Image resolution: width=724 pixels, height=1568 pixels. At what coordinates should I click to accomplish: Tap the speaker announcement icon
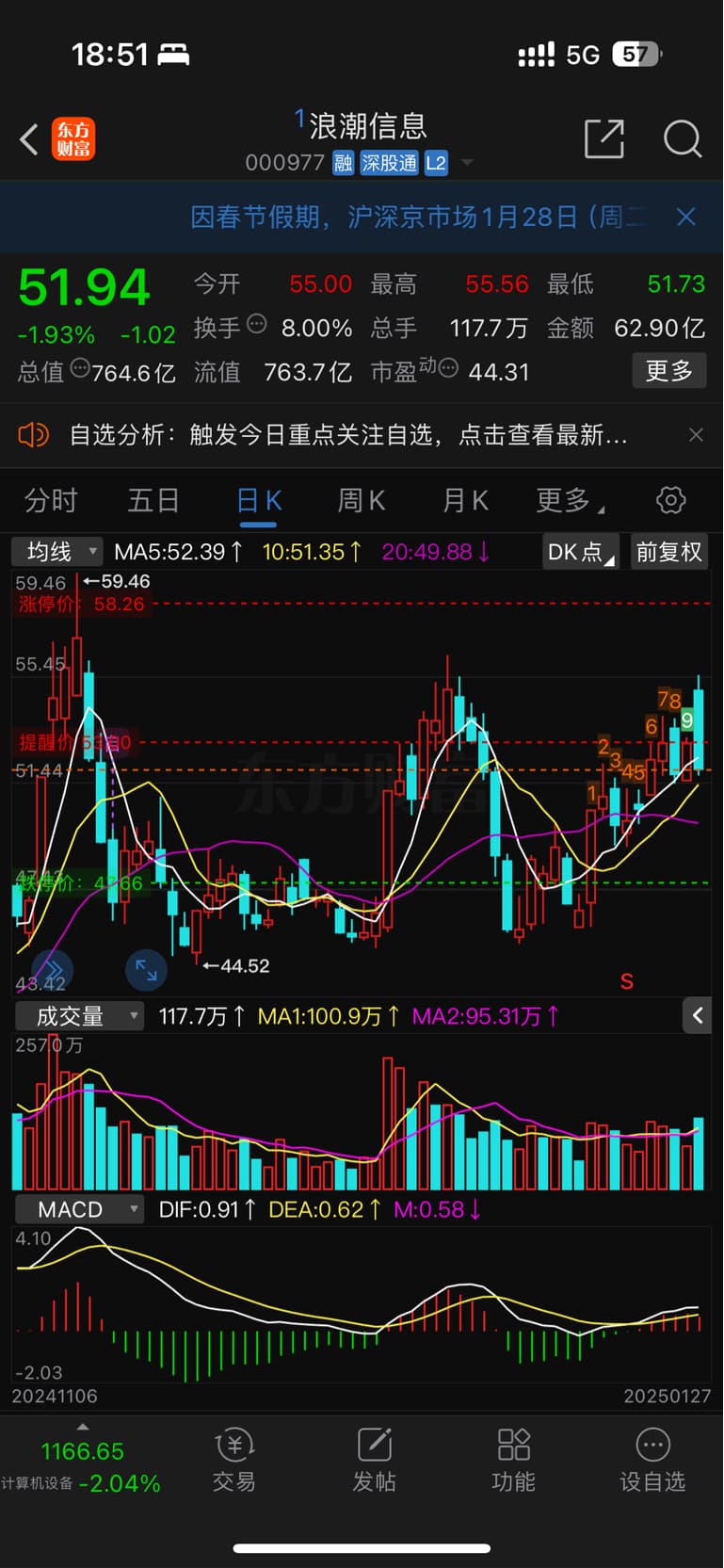[34, 435]
